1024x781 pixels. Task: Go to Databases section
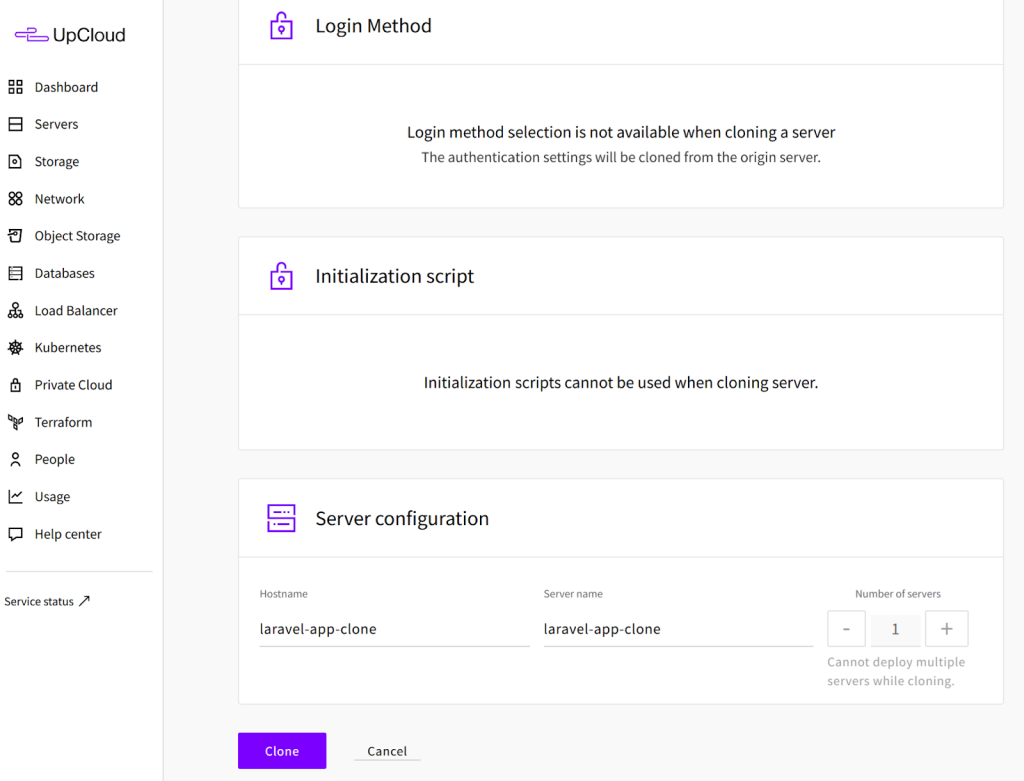[x=64, y=273]
